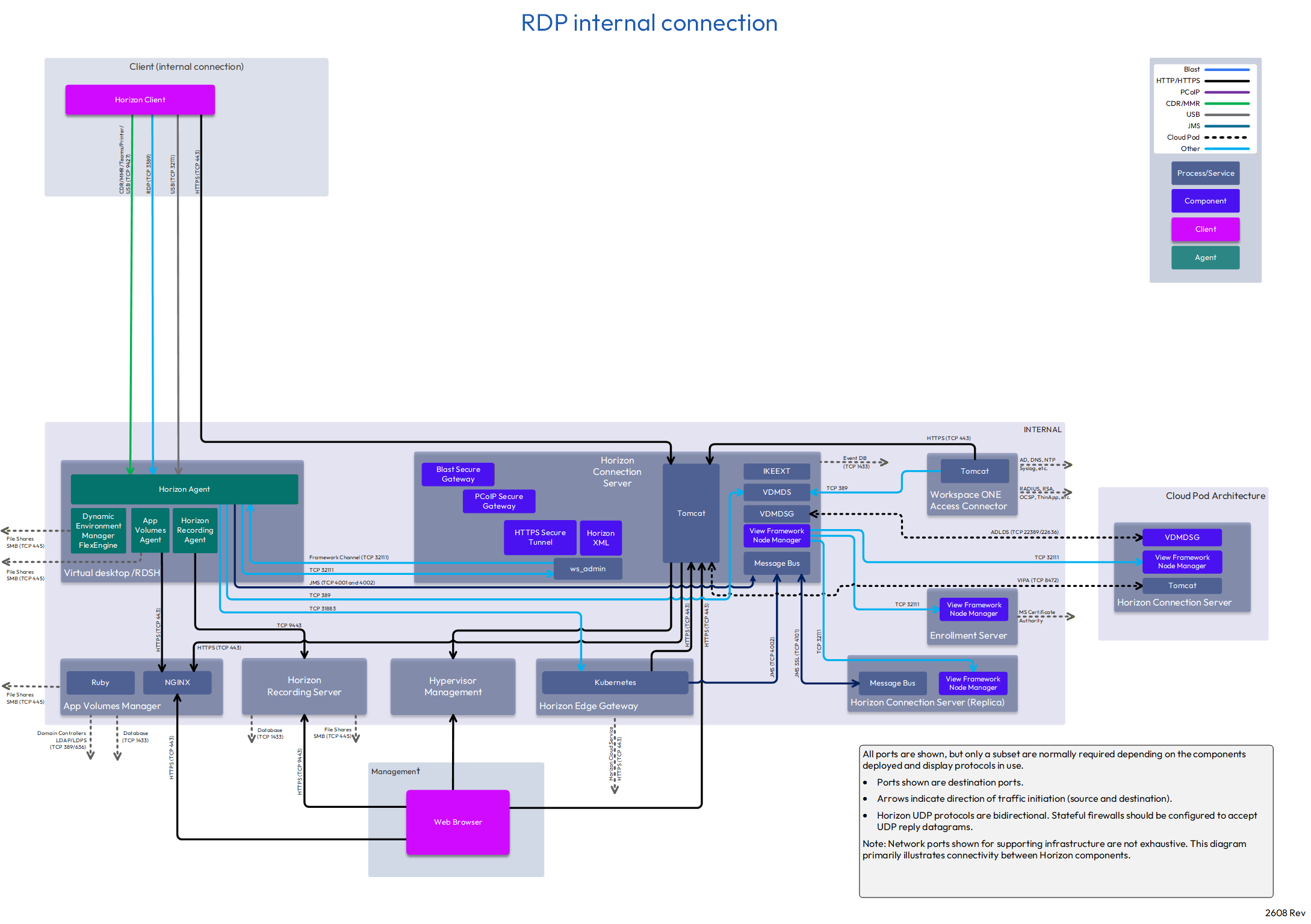The width and height of the screenshot is (1311, 924).
Task: Select the Message Bus in Connection Server
Action: (776, 563)
